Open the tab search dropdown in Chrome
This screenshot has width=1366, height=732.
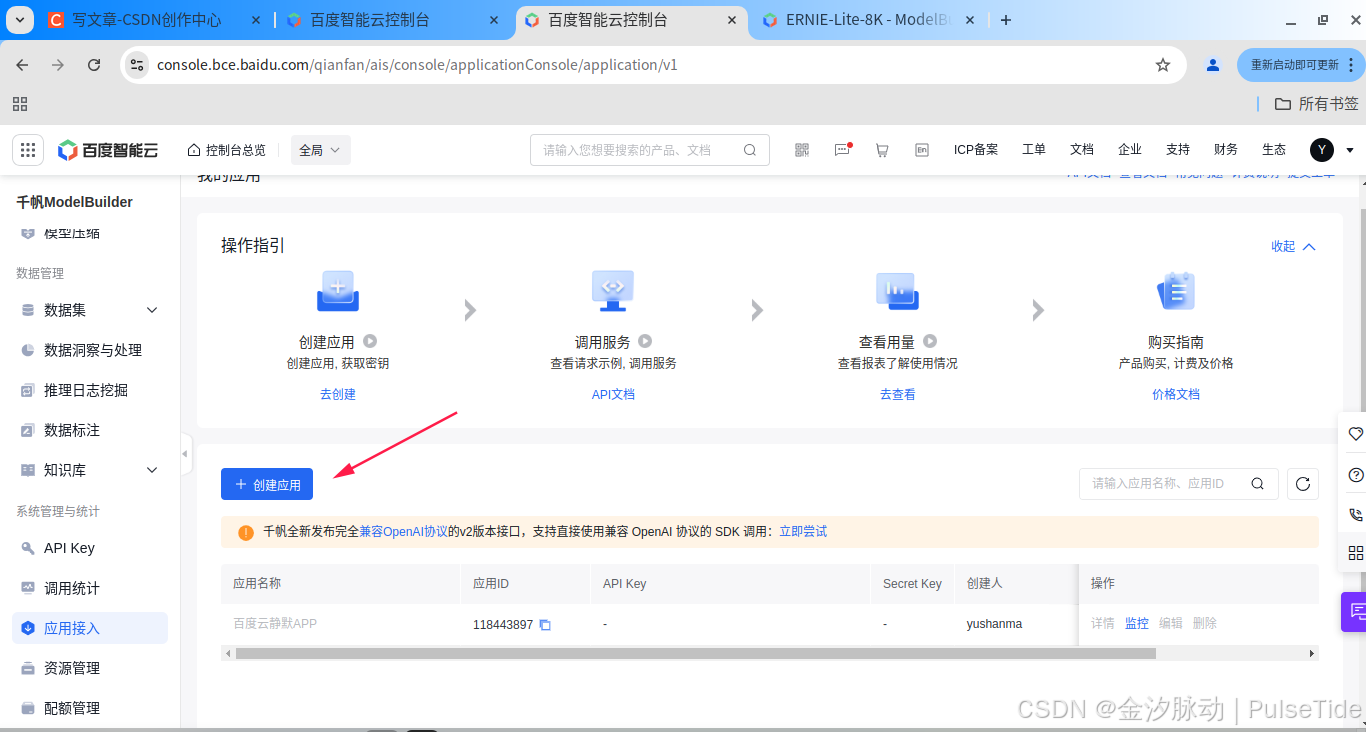(20, 20)
